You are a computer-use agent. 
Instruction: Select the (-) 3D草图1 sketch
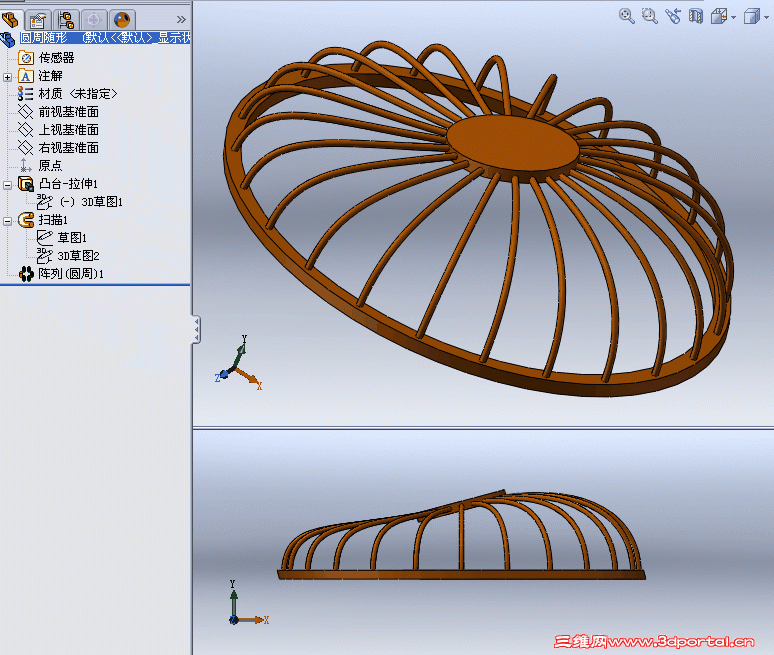(91, 202)
